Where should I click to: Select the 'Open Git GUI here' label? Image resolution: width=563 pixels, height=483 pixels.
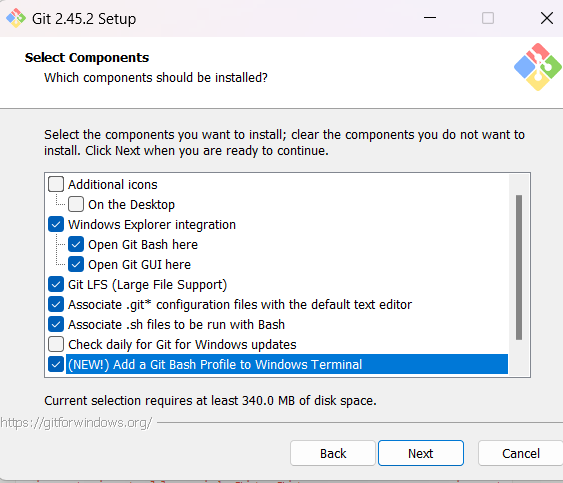click(139, 265)
